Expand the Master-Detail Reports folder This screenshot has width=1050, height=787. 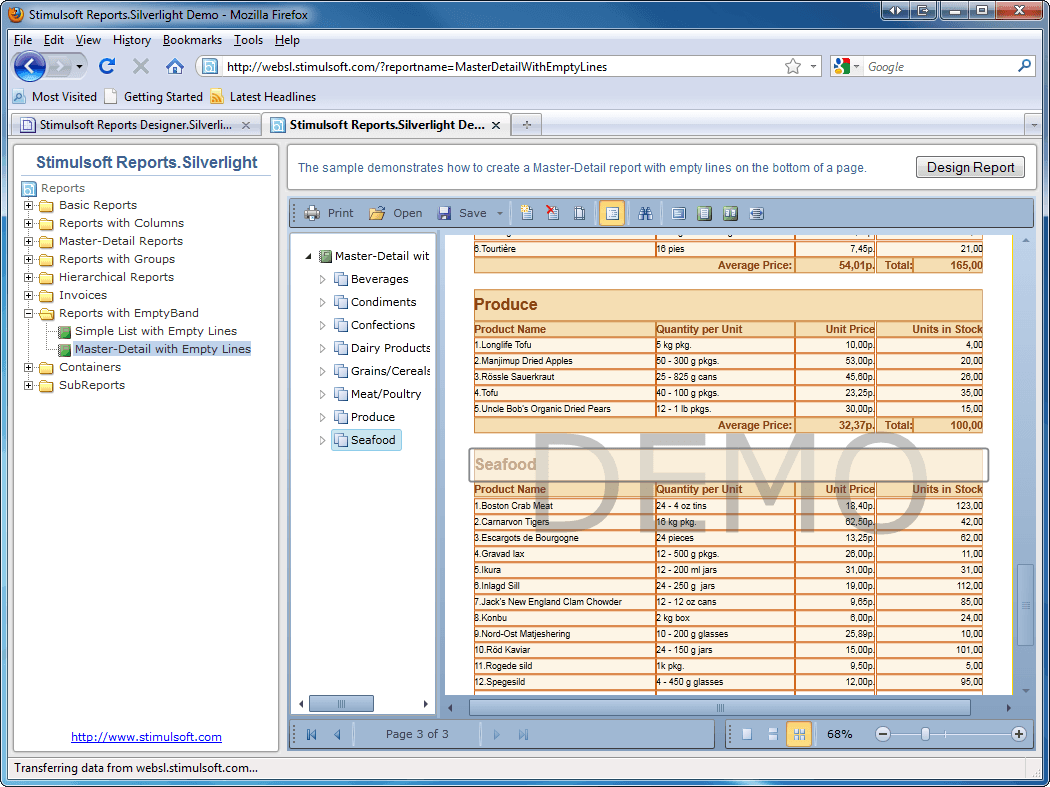tap(28, 241)
